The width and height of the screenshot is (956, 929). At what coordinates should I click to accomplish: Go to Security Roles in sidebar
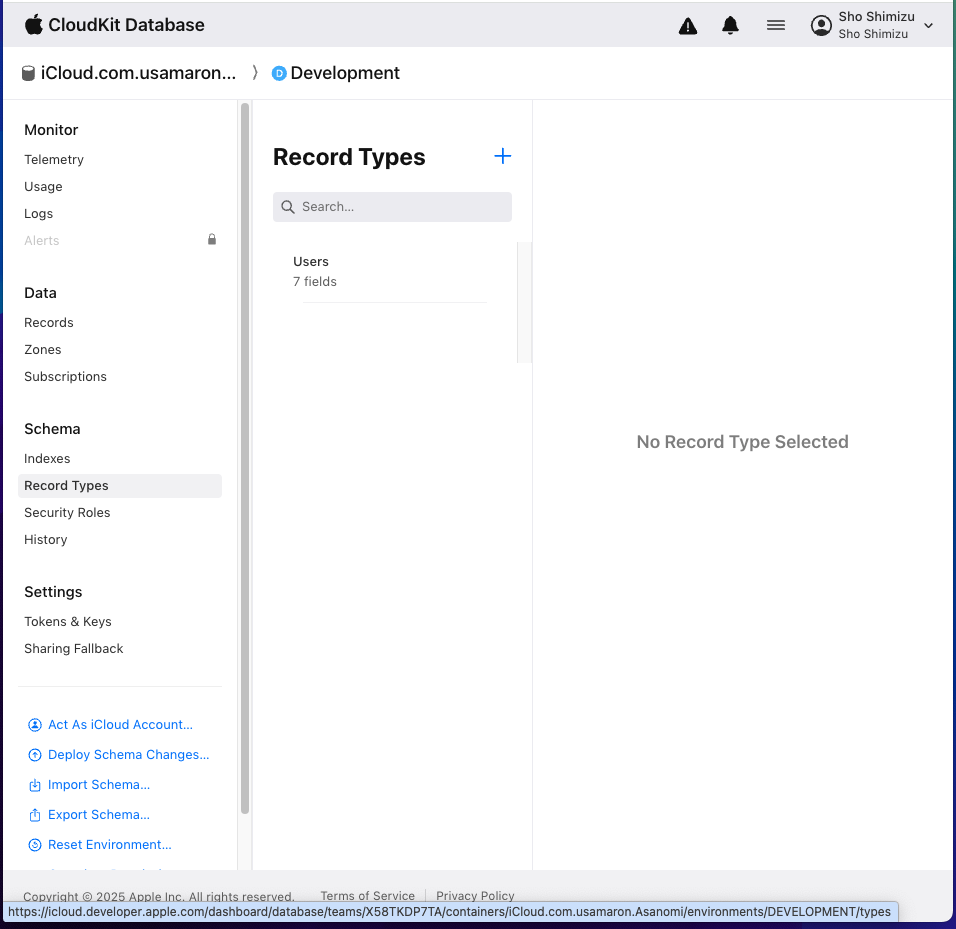pyautogui.click(x=67, y=513)
